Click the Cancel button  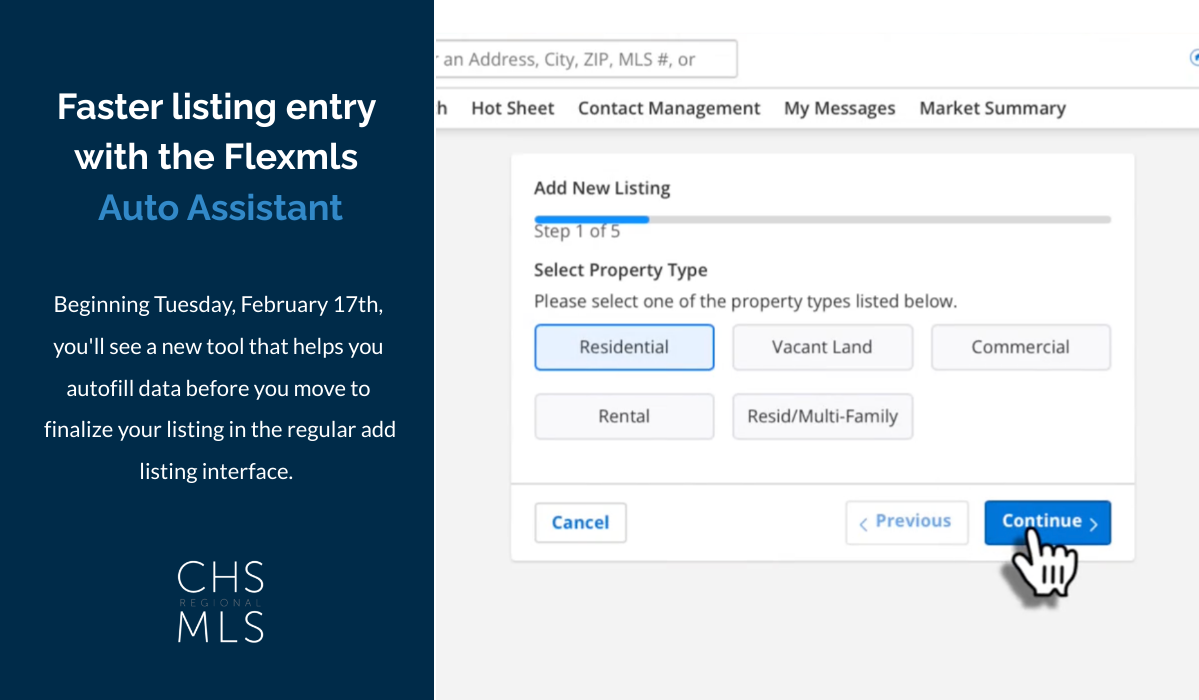tap(580, 522)
